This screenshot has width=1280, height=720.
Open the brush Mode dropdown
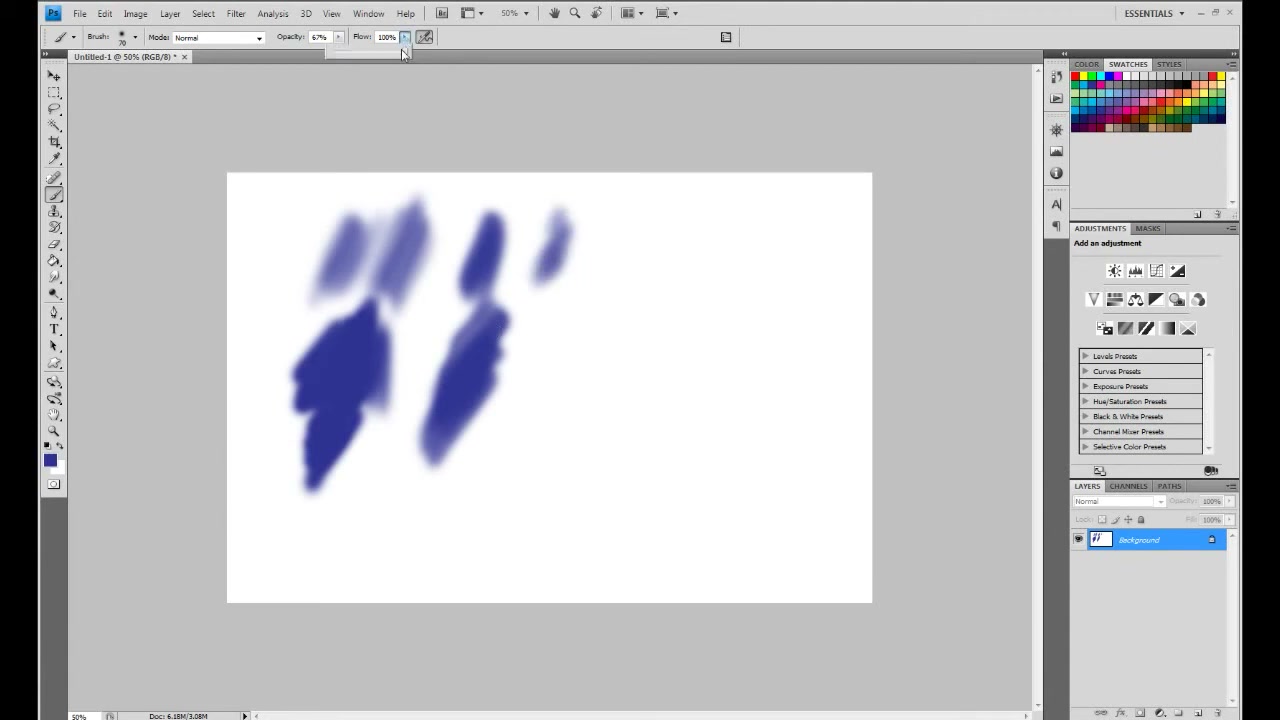coord(218,38)
